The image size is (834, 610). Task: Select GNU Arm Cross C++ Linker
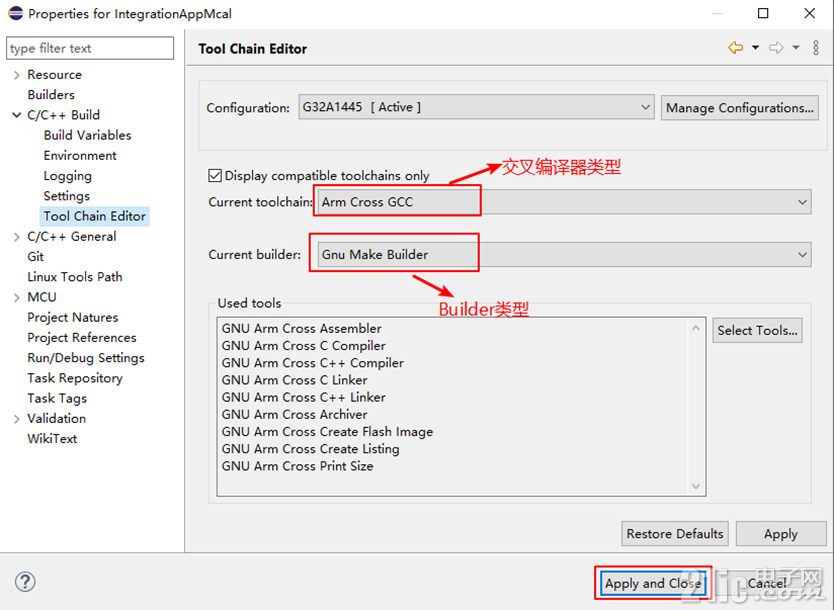coord(304,397)
